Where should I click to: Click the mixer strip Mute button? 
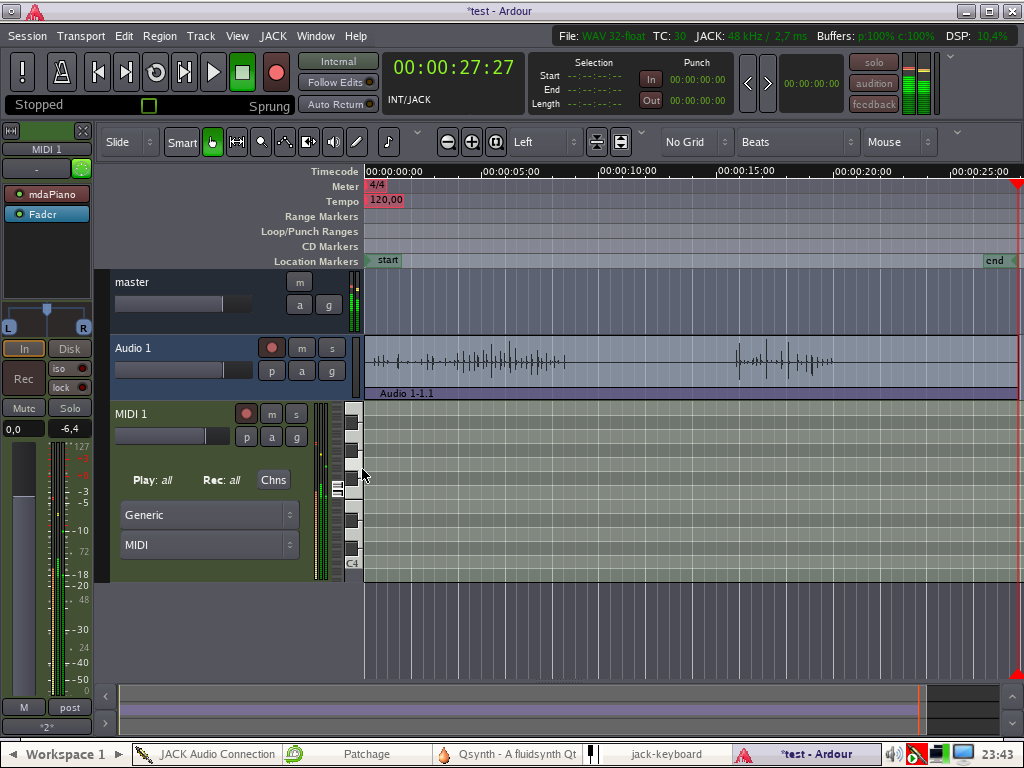pos(24,408)
